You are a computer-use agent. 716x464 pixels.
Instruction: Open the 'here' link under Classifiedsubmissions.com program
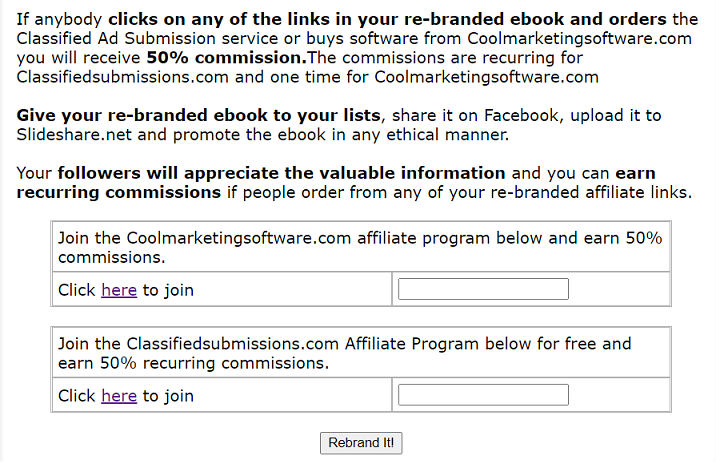point(119,395)
